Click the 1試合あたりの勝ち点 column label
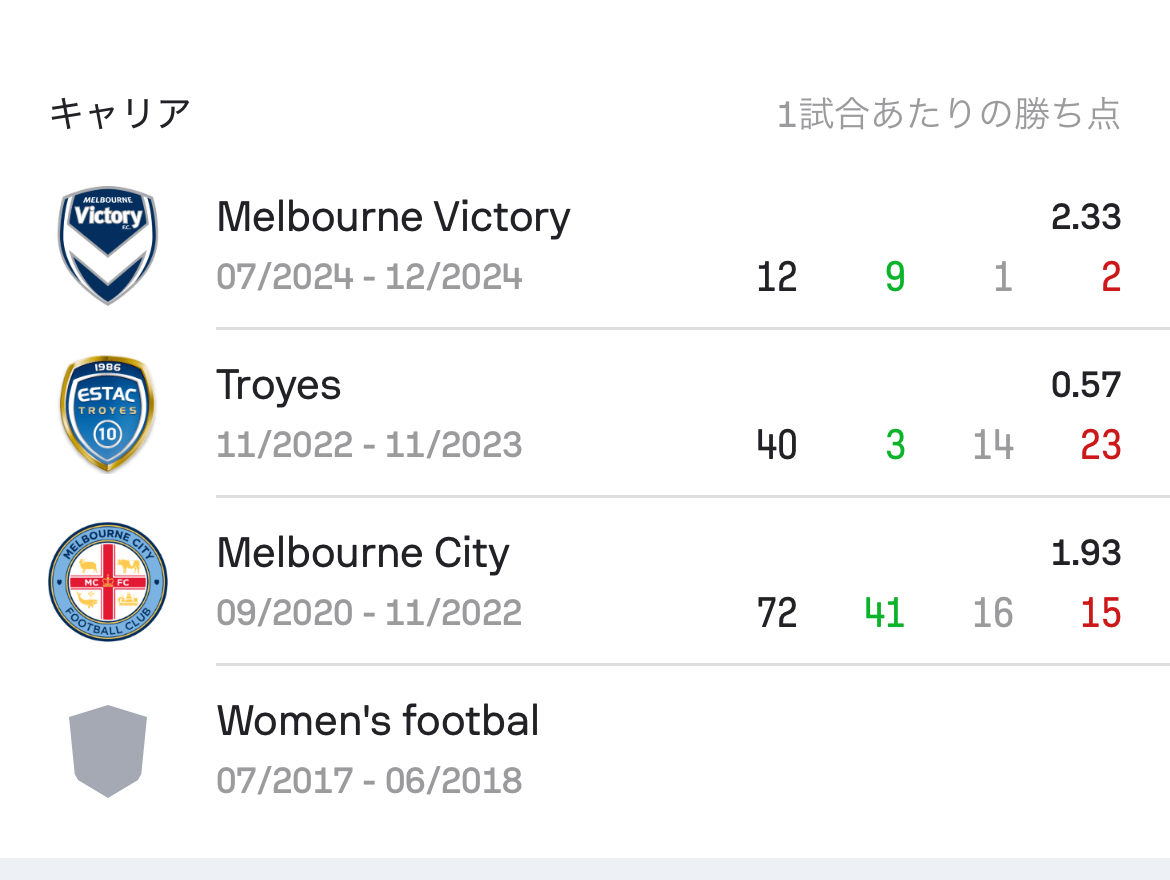The image size is (1170, 880). point(948,114)
